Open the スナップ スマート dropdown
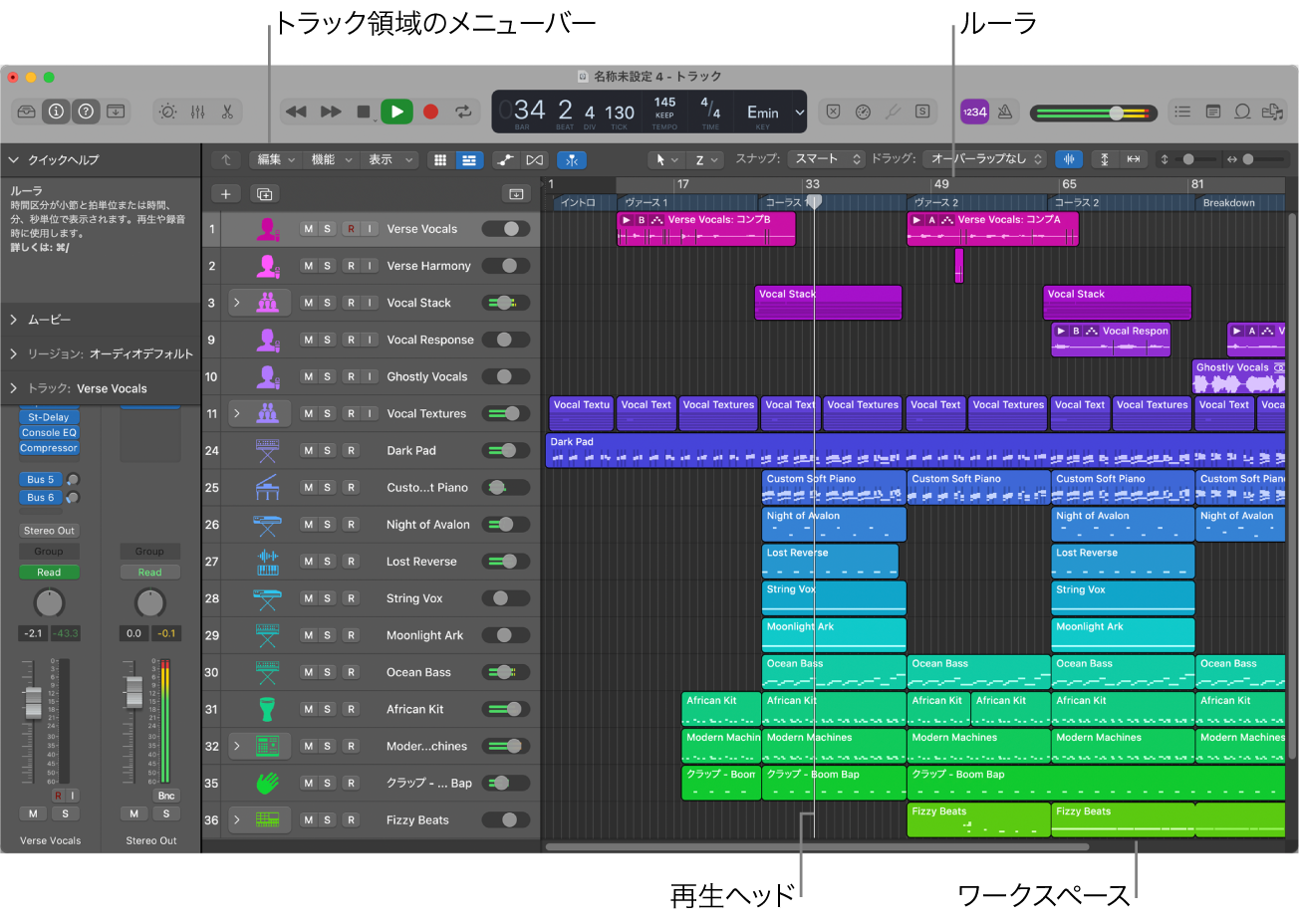This screenshot has width=1301, height=924. click(x=826, y=159)
